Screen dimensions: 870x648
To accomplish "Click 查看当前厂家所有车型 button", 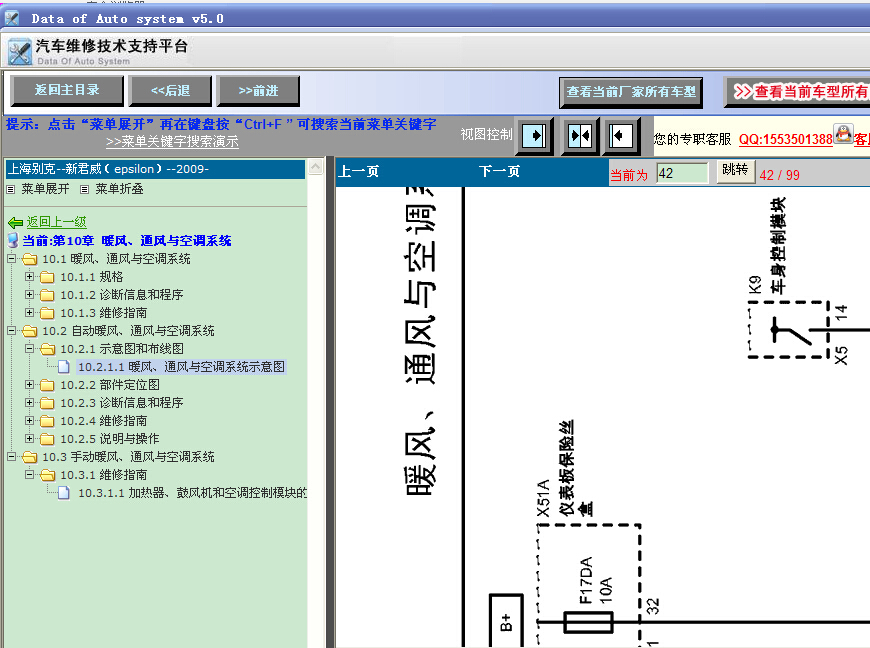I will point(631,92).
